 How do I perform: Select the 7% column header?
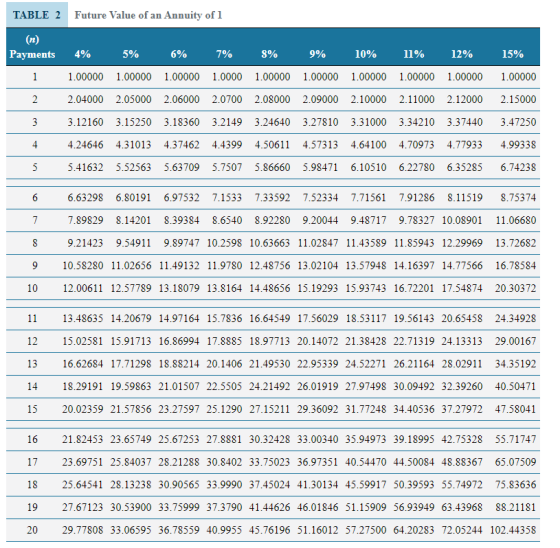224,54
